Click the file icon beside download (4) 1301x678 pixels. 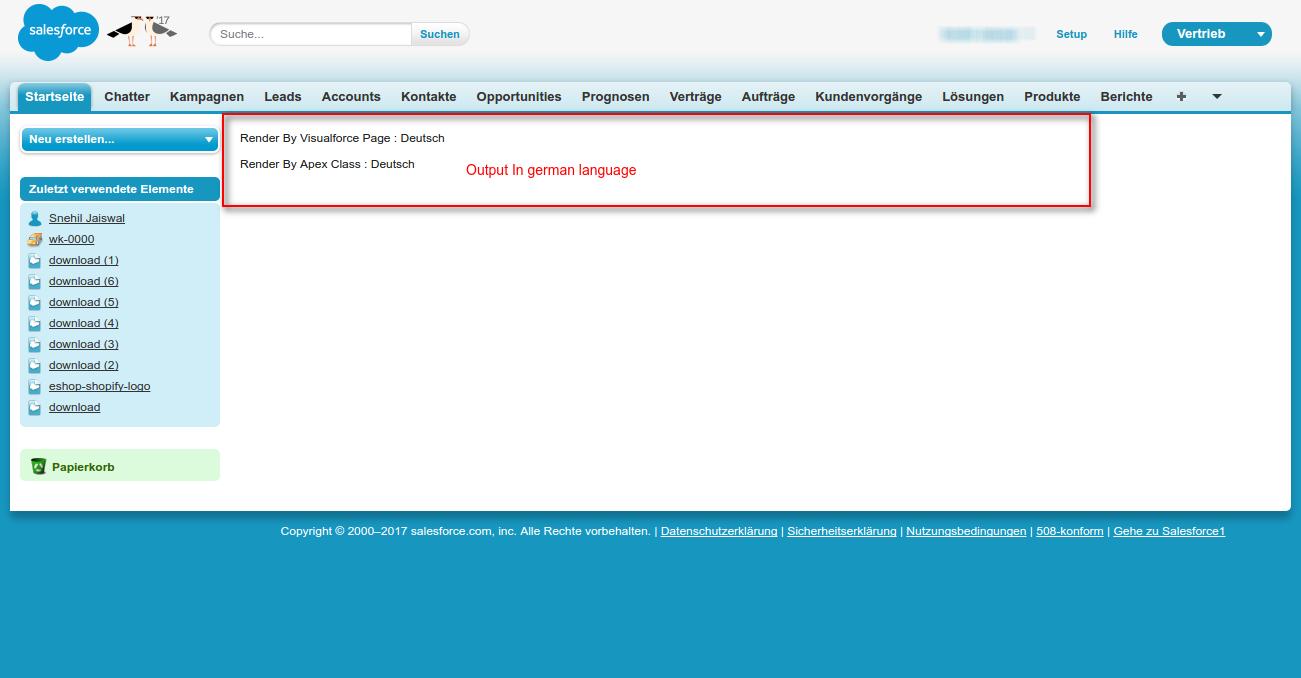35,323
